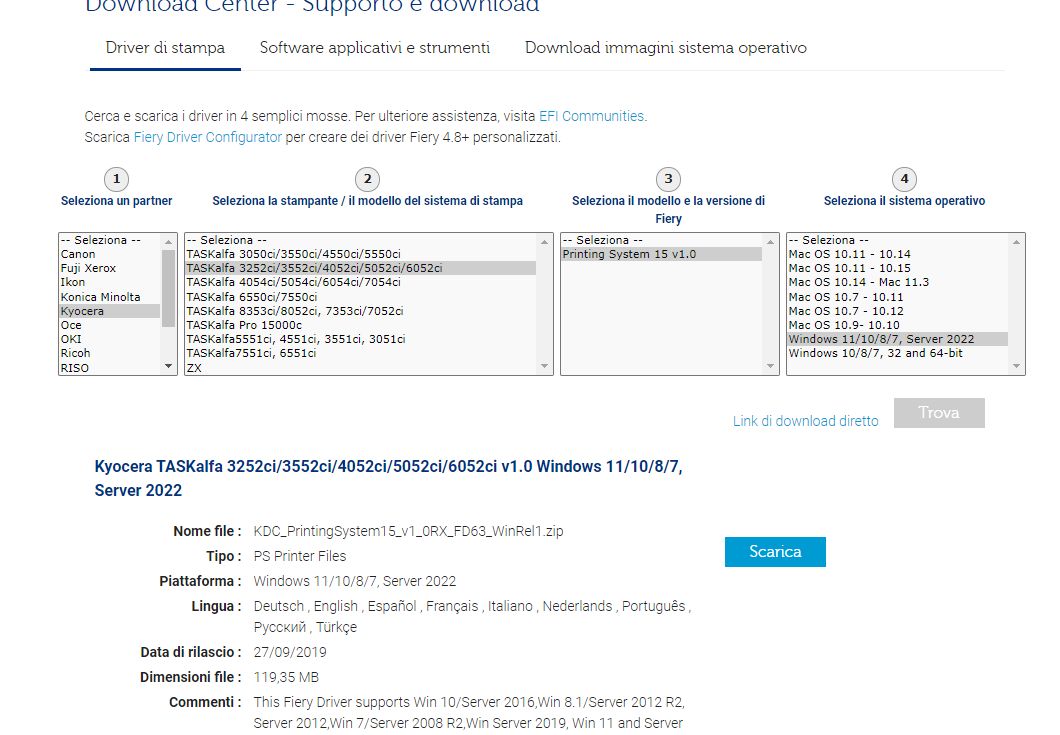
Task: Select Ikon in partner list
Action: coord(110,283)
